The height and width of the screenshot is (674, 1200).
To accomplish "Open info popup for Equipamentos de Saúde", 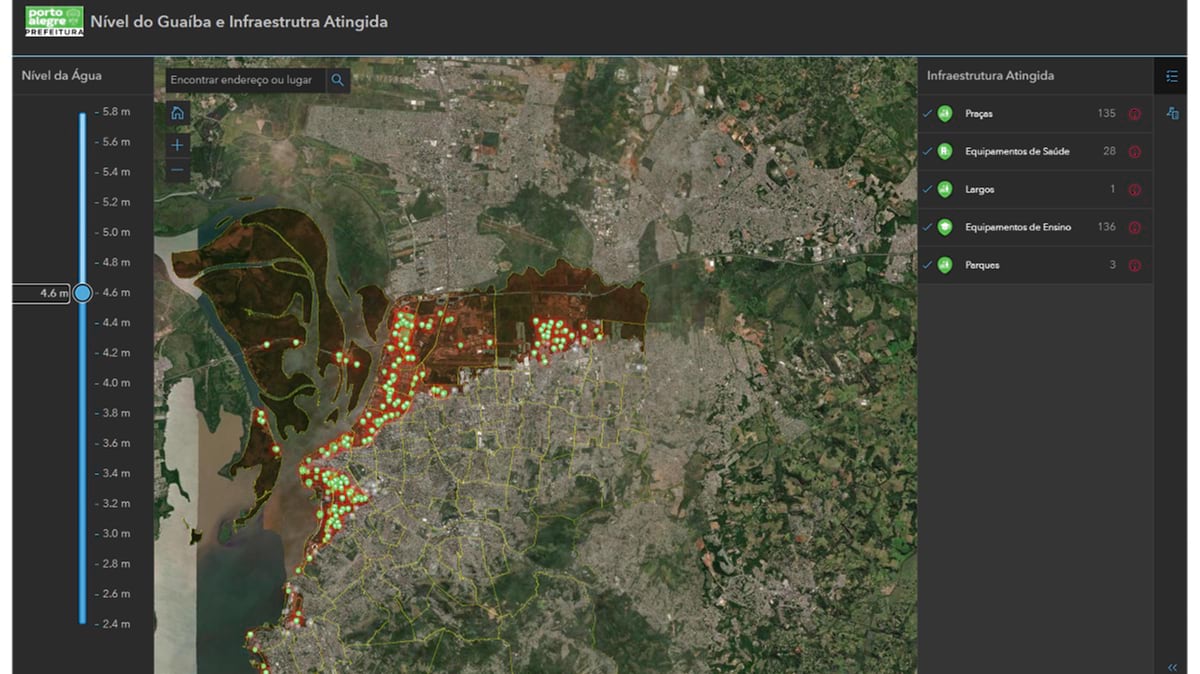I will pos(1134,151).
